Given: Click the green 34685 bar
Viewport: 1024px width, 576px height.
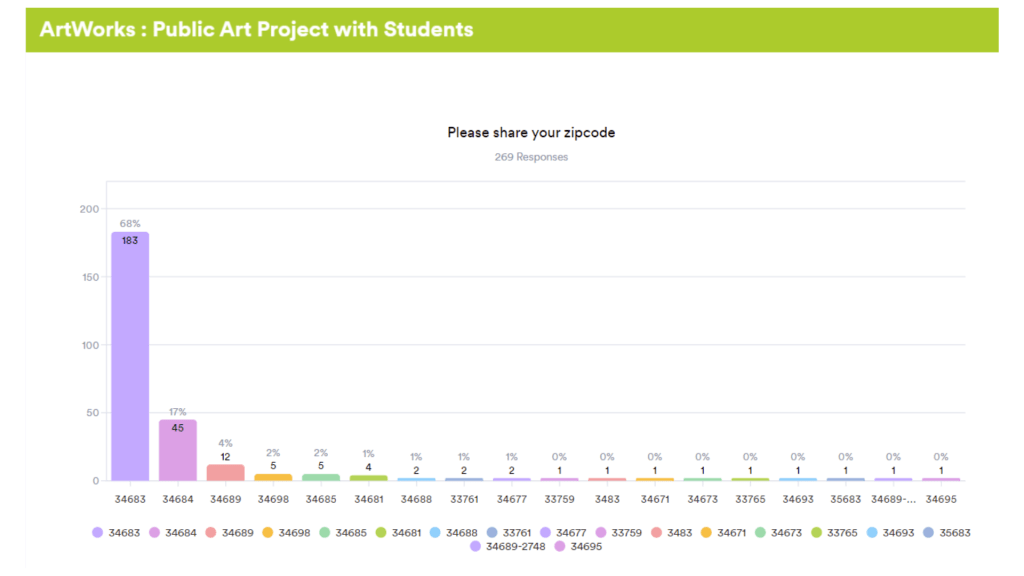Looking at the screenshot, I should point(321,477).
